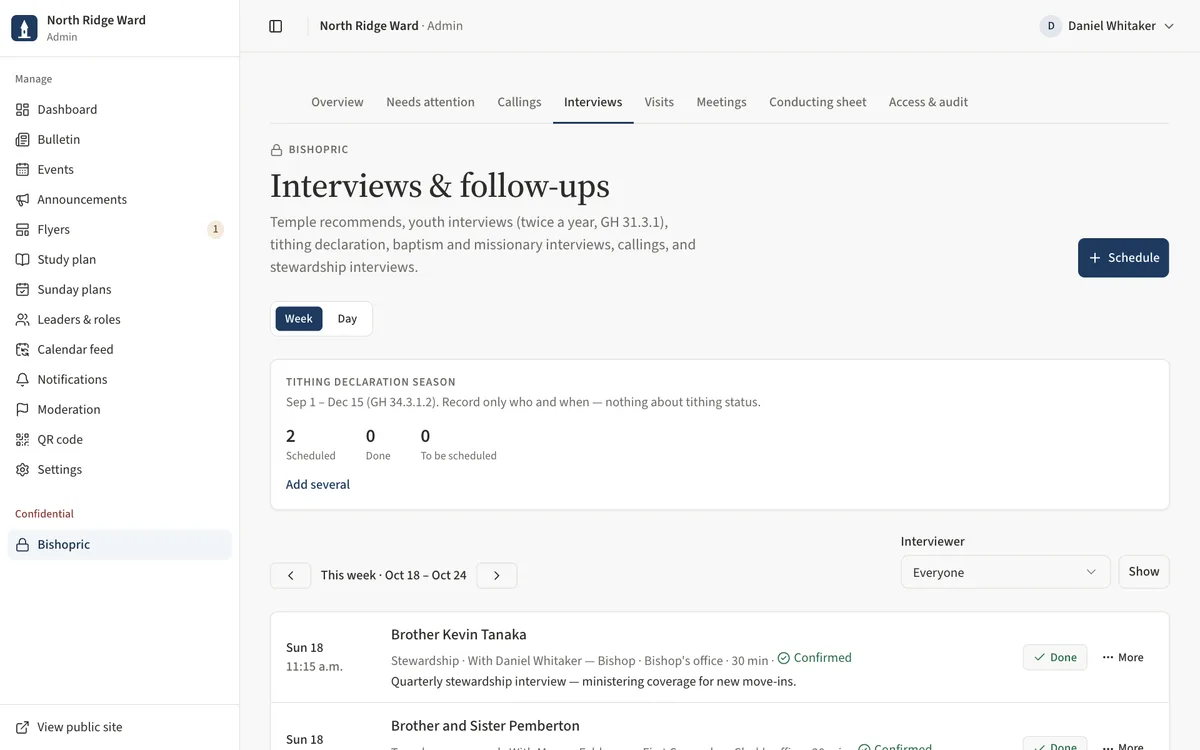Click the QR code icon

pyautogui.click(x=22, y=439)
